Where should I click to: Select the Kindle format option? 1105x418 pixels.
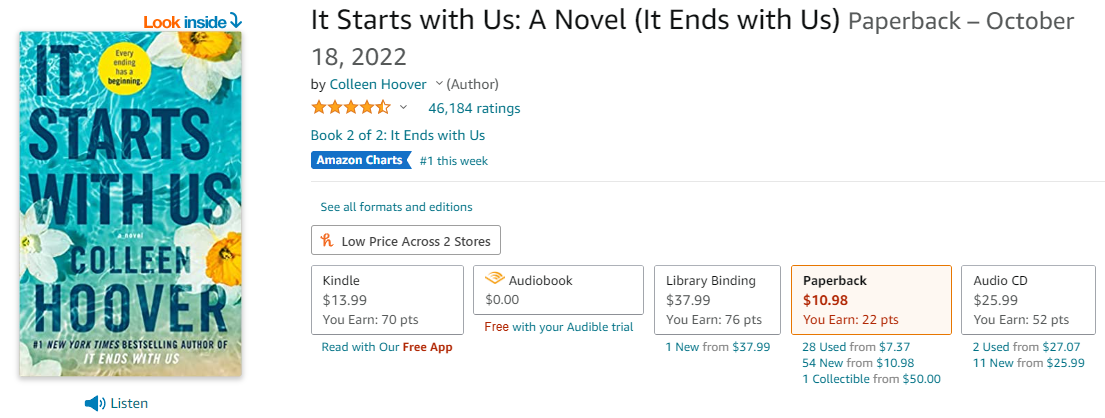point(387,300)
